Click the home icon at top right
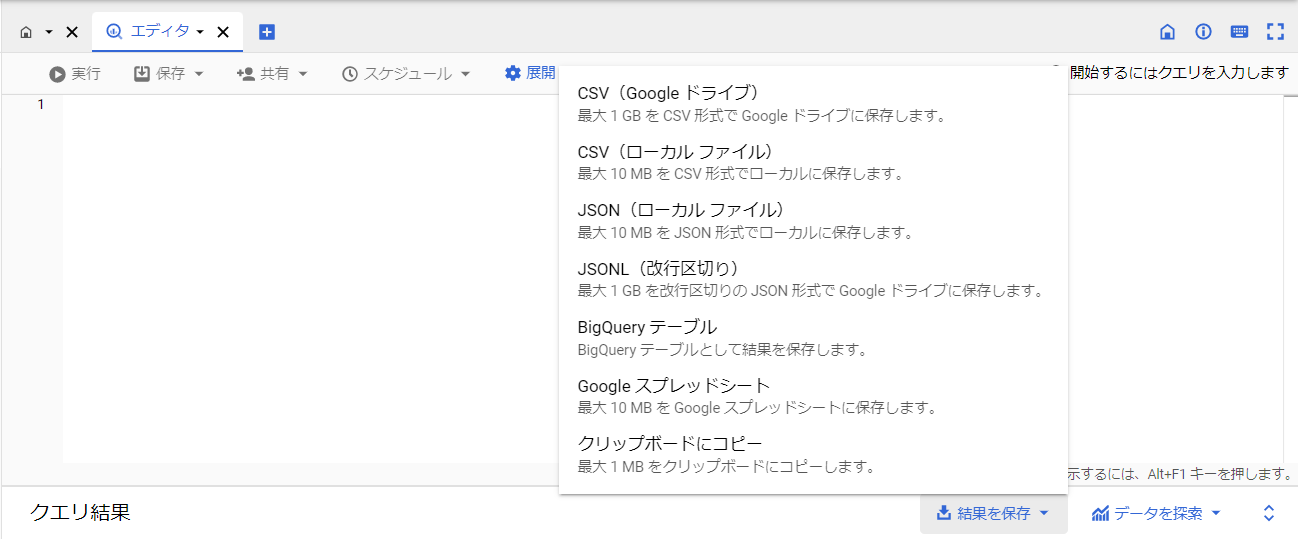The image size is (1298, 539). pyautogui.click(x=1167, y=32)
